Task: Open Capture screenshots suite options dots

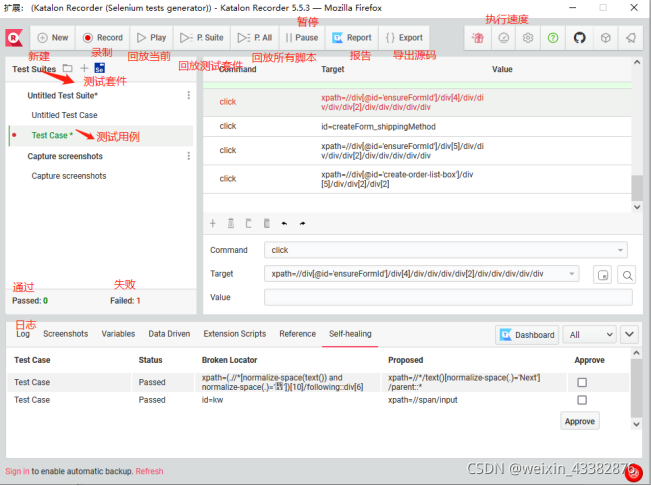Action: (188, 156)
